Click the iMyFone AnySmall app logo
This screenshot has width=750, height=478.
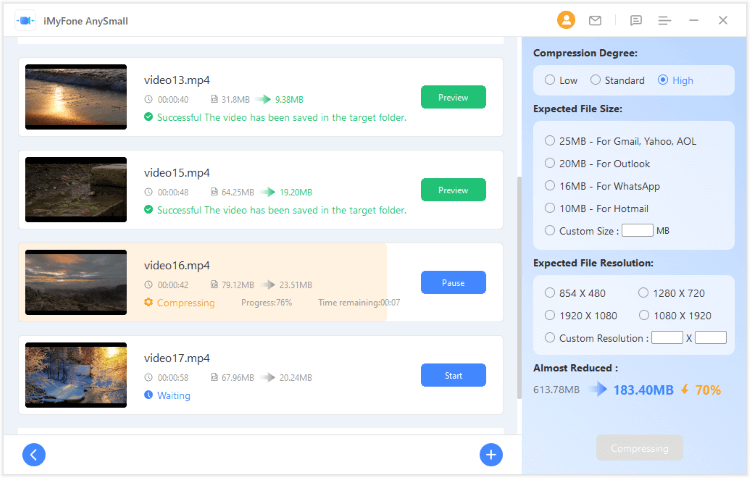[x=25, y=21]
